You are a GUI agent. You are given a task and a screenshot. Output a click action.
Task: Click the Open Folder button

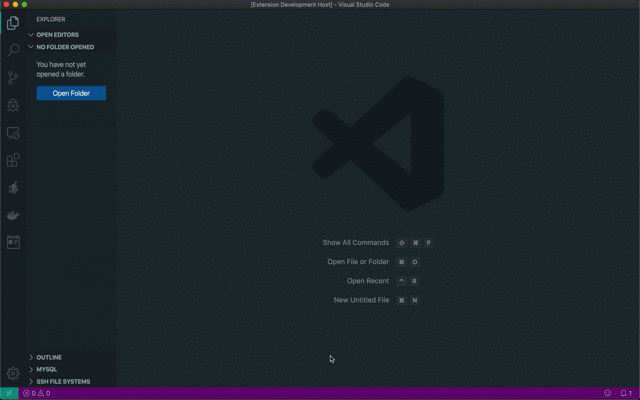(x=71, y=93)
